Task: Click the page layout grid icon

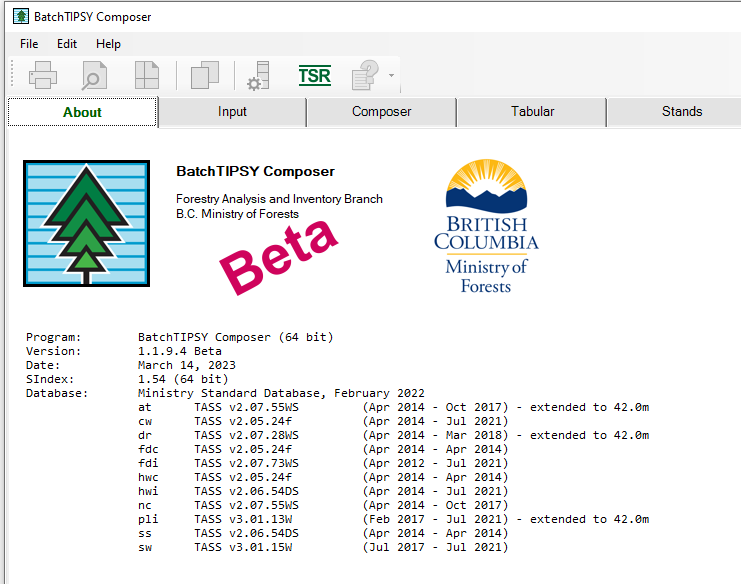Action: pyautogui.click(x=147, y=75)
